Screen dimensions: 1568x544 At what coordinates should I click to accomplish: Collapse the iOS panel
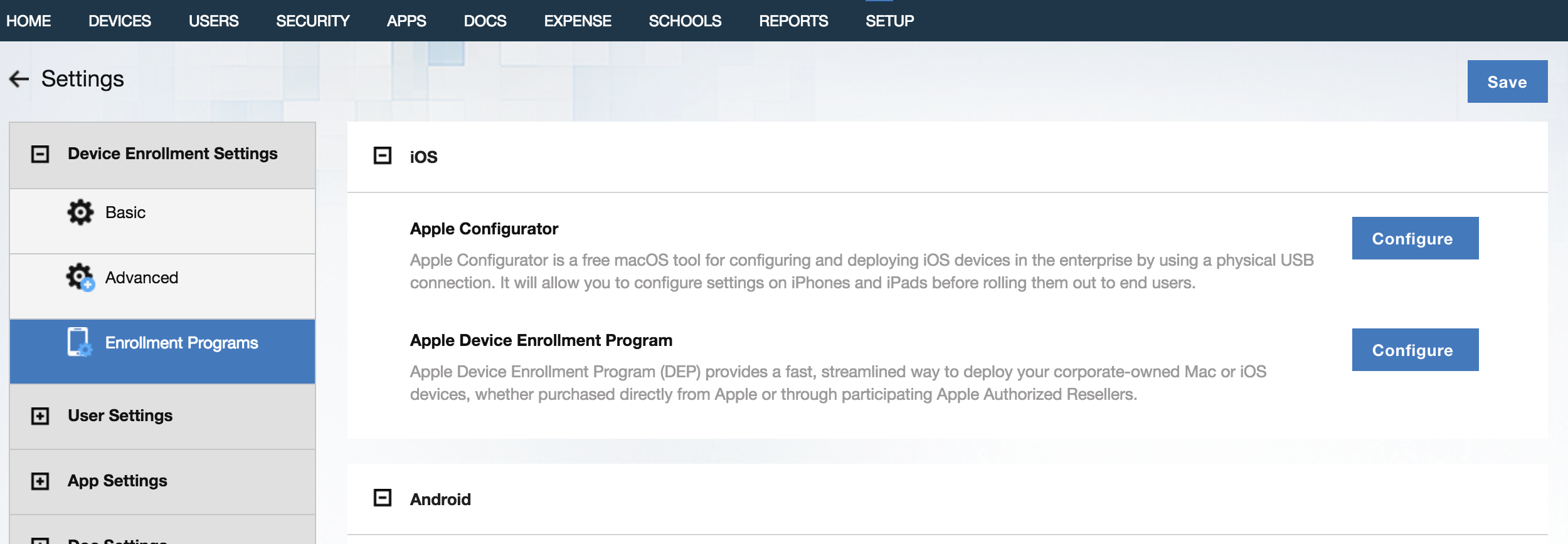point(383,155)
